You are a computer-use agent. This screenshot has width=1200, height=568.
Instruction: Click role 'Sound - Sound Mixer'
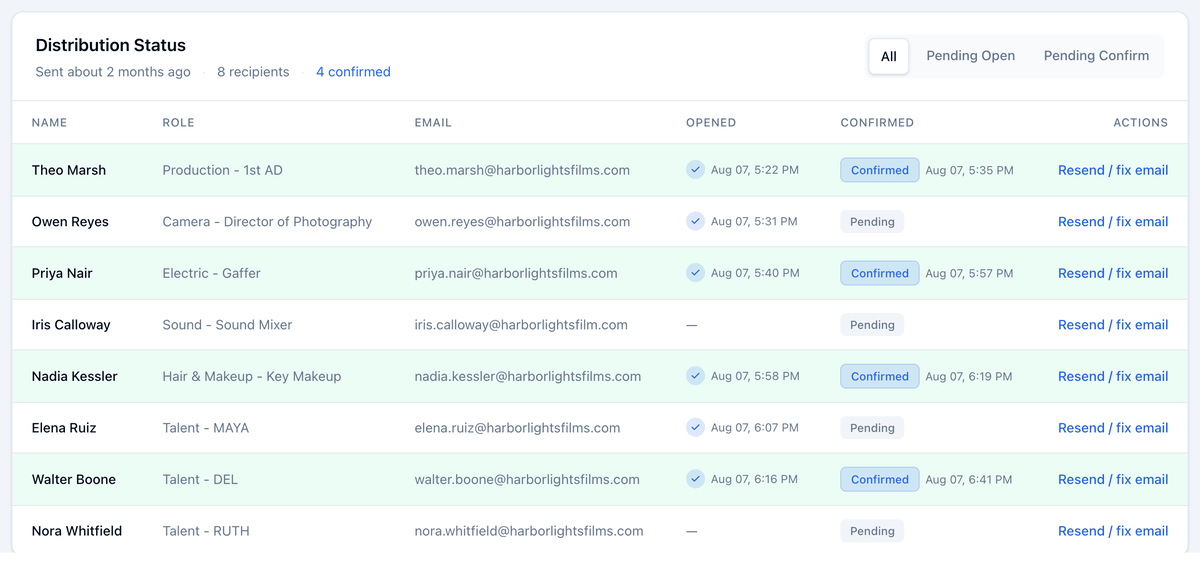pyautogui.click(x=227, y=325)
